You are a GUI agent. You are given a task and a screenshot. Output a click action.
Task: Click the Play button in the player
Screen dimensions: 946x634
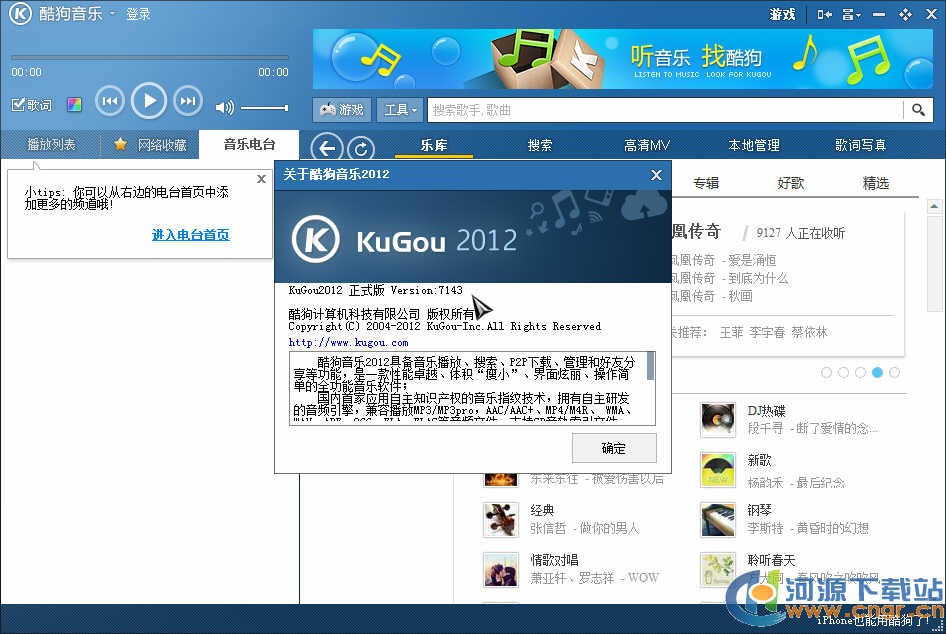148,100
